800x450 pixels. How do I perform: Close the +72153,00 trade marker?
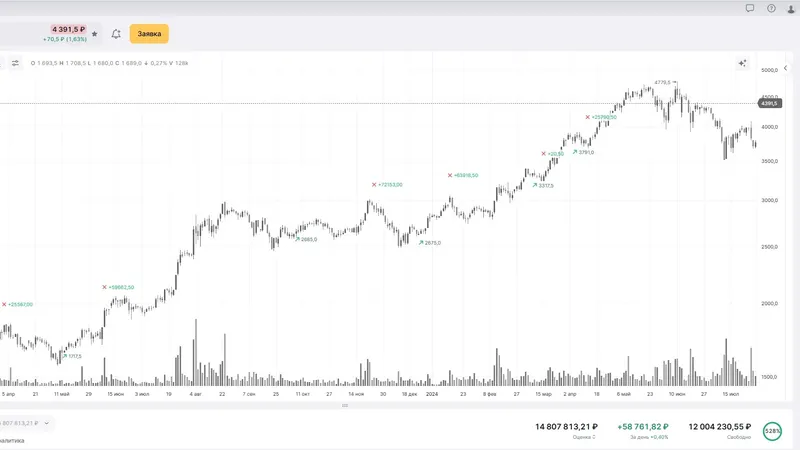(x=374, y=184)
